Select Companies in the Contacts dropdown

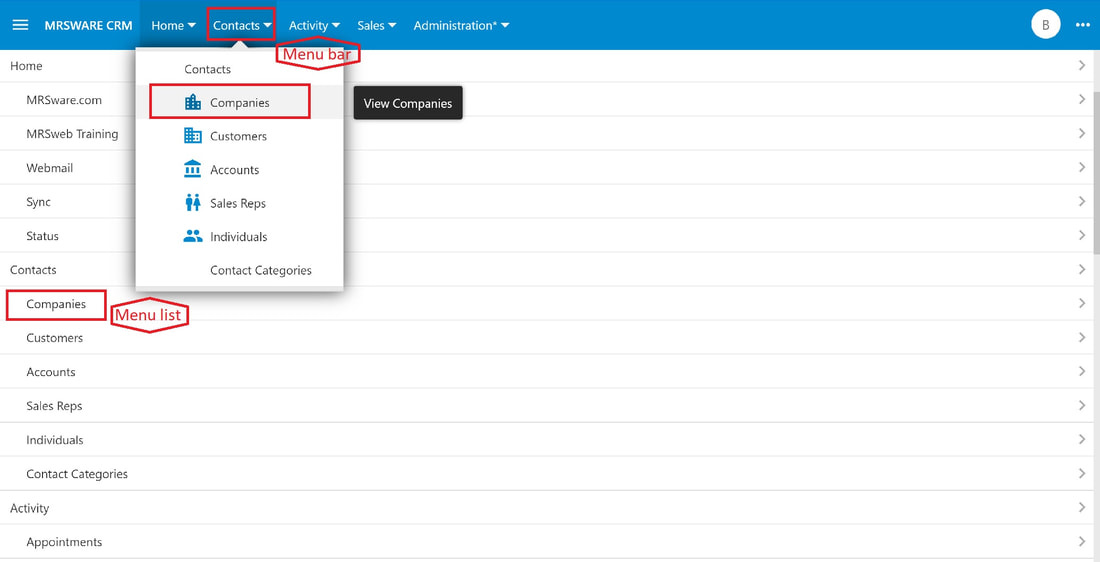[239, 102]
